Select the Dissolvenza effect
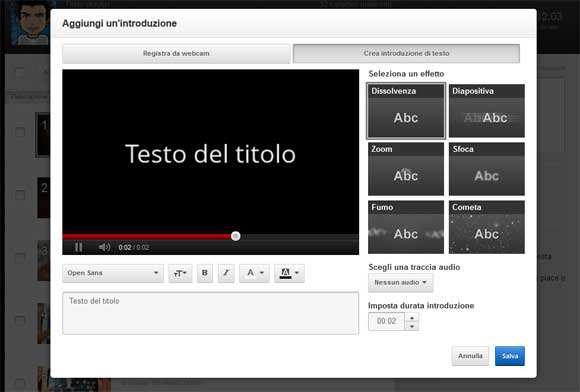 (x=406, y=111)
